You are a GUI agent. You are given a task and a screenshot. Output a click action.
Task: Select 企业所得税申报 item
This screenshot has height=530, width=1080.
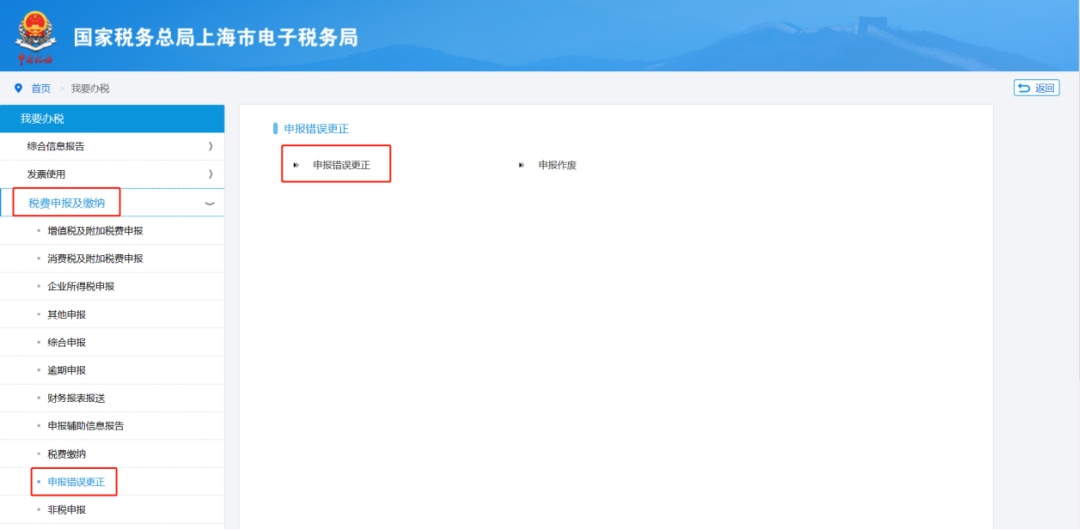81,287
